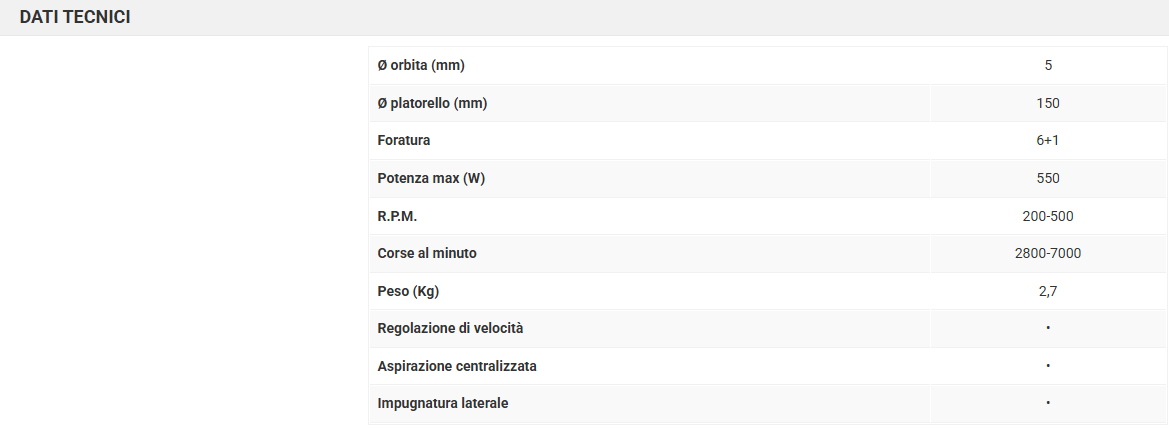Image resolution: width=1169 pixels, height=430 pixels.
Task: Click the platorello value 150
Action: [1048, 103]
